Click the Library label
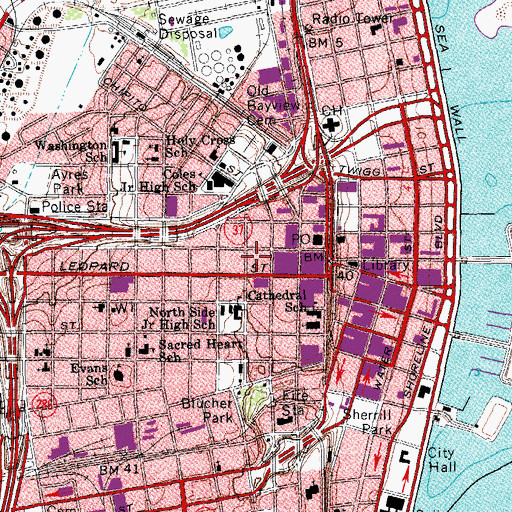The width and height of the screenshot is (512, 512). pos(386,265)
